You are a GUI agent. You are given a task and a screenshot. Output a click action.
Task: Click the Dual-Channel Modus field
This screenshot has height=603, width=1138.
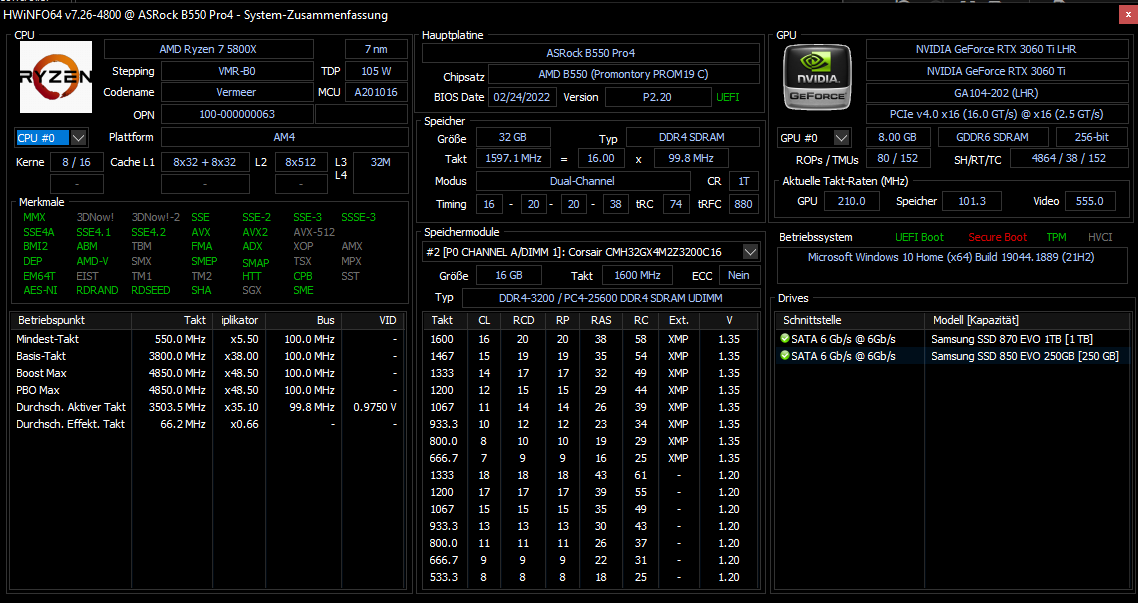582,181
